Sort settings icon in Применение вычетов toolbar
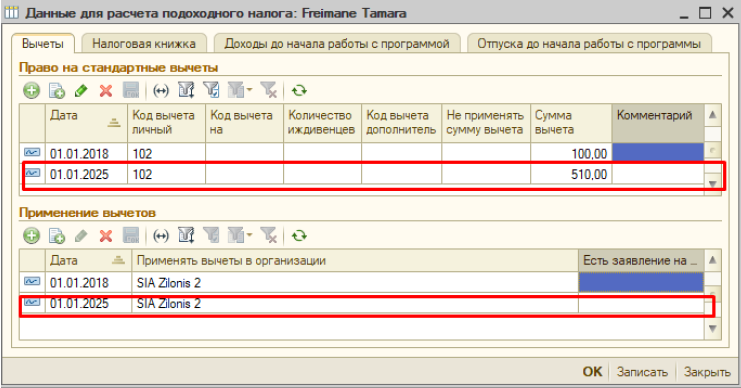The image size is (741, 388). 186,235
